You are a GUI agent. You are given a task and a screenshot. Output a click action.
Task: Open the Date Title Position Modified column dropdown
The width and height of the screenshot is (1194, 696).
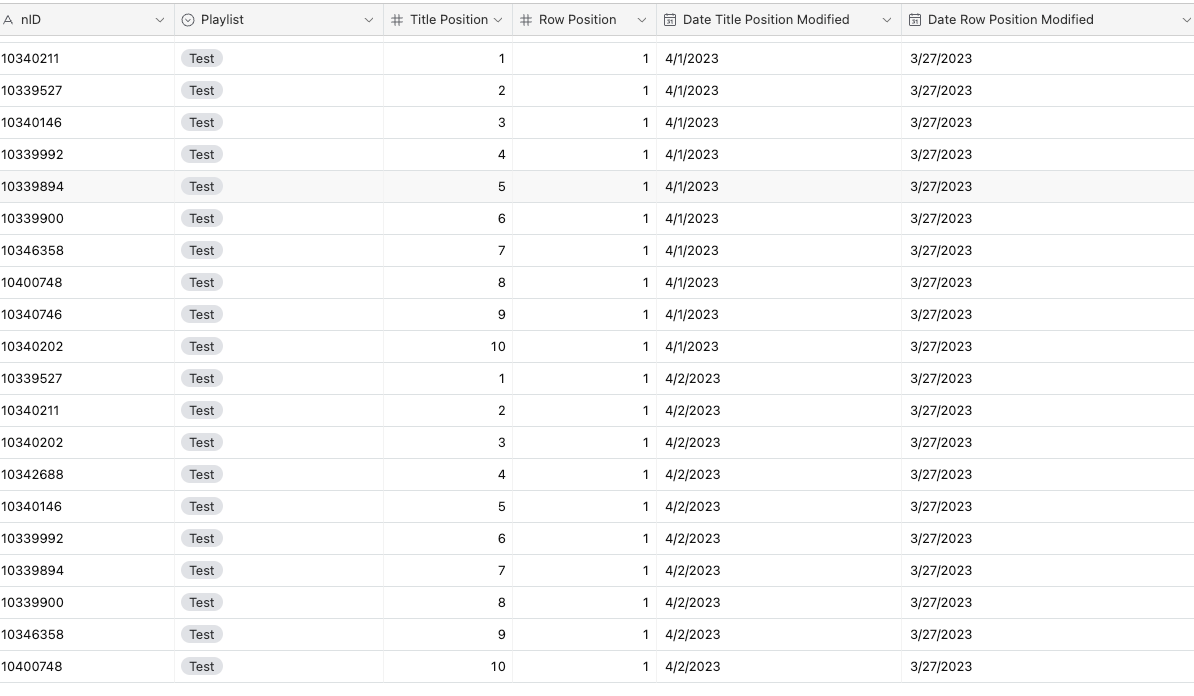(x=886, y=20)
